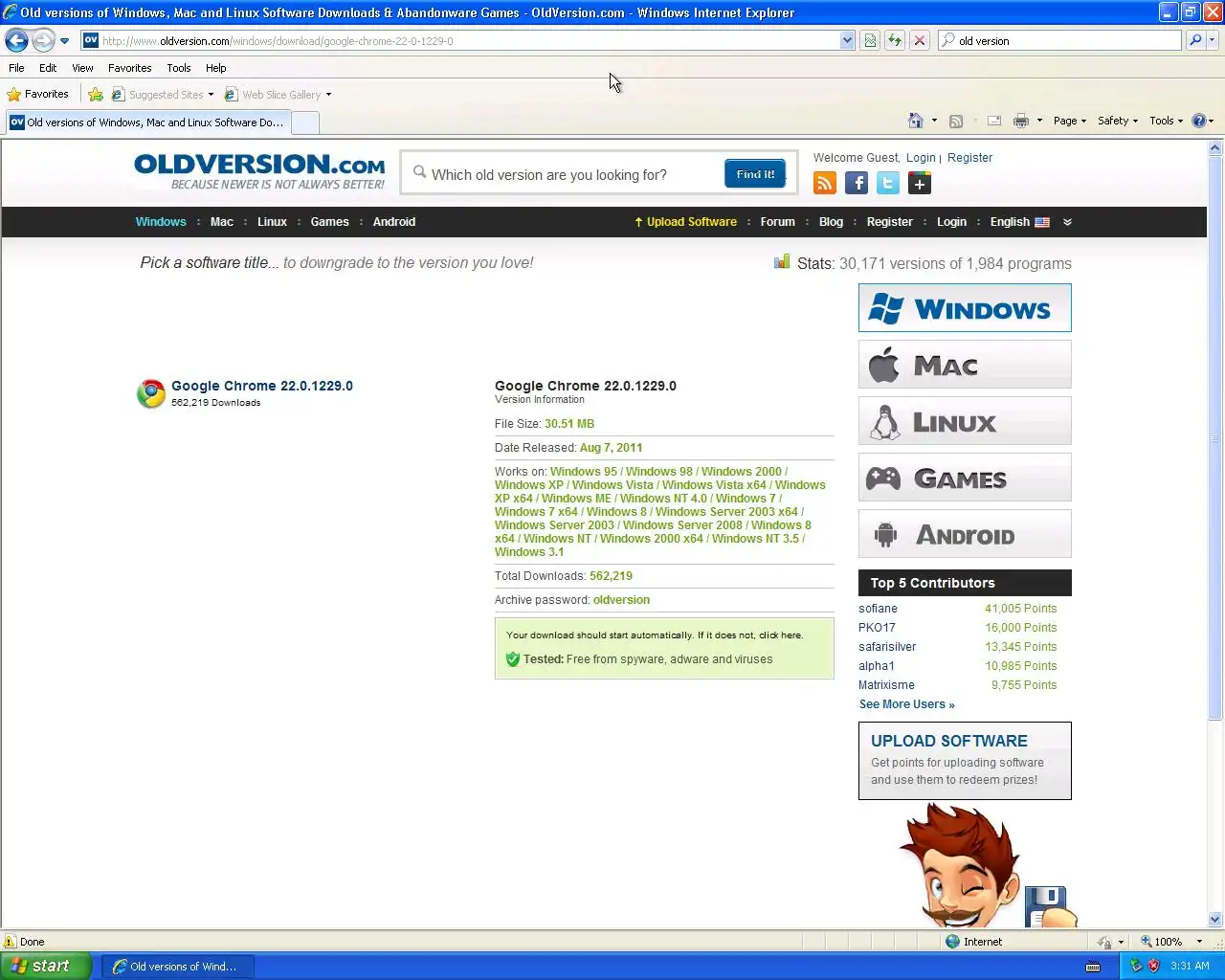The width and height of the screenshot is (1225, 980).
Task: Click the large GAMES category button
Action: point(965,478)
